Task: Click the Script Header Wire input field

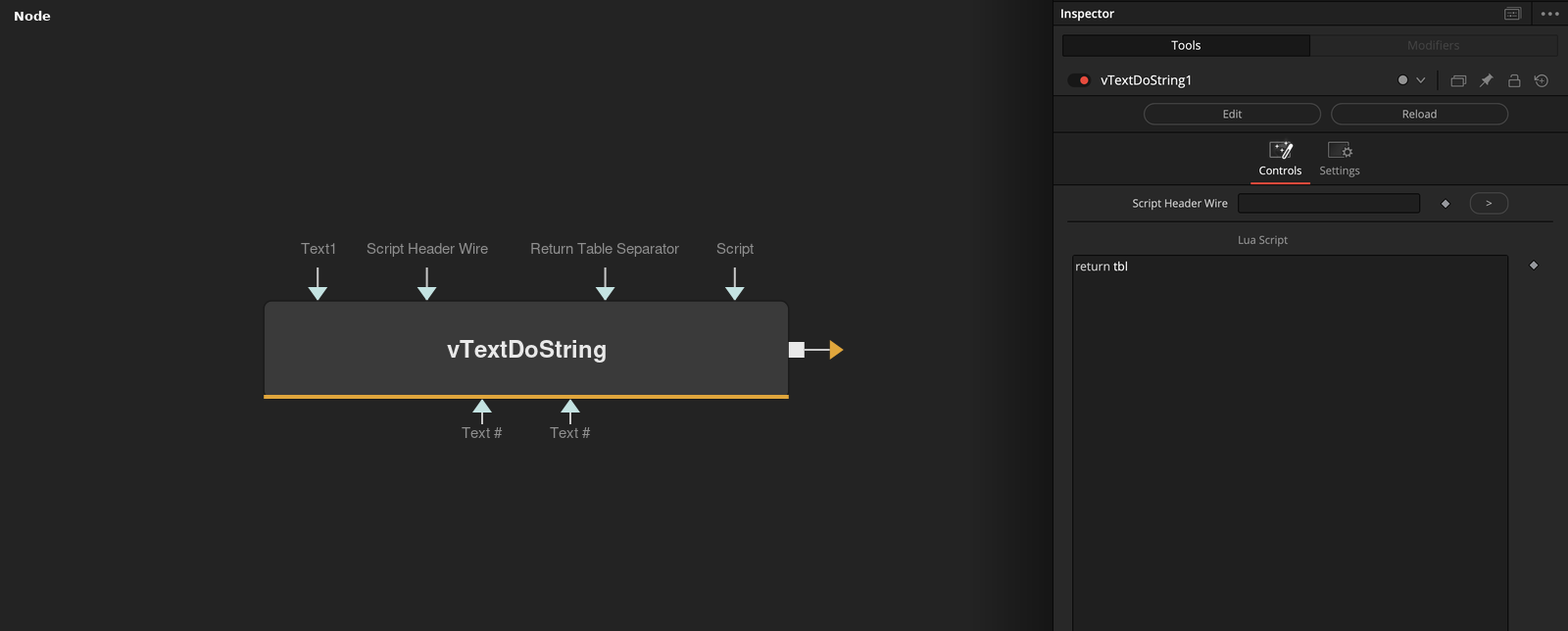Action: [x=1329, y=203]
